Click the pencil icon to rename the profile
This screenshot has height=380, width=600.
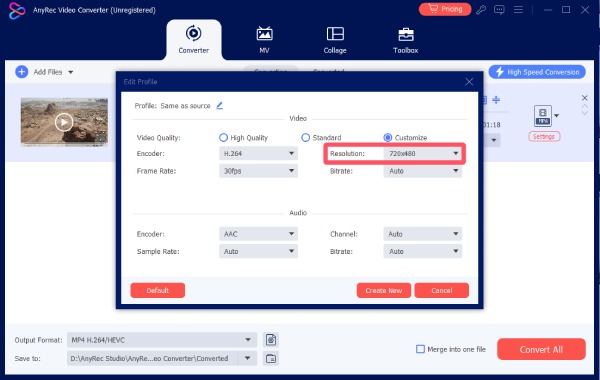pyautogui.click(x=220, y=106)
